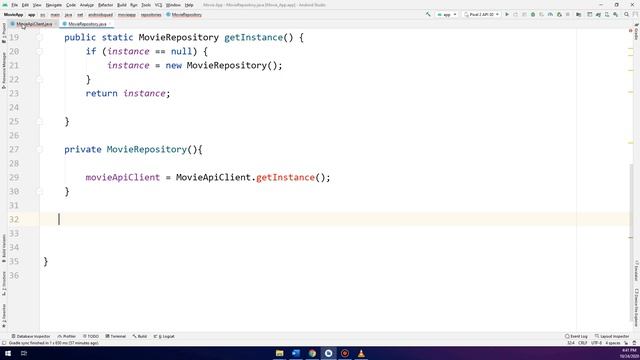The height and width of the screenshot is (360, 640).
Task: Open the Resource Manager sidebar tab
Action: coord(4,70)
